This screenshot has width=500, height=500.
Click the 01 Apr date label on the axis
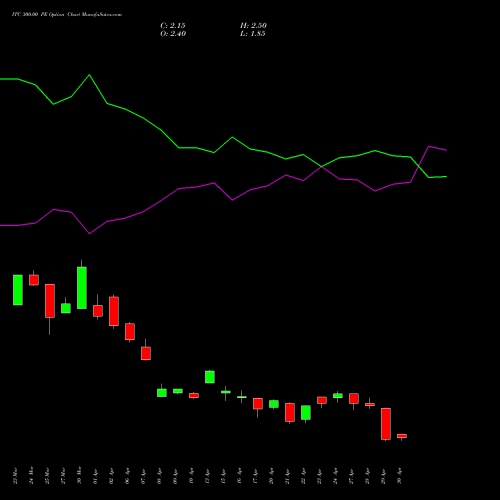tap(95, 476)
